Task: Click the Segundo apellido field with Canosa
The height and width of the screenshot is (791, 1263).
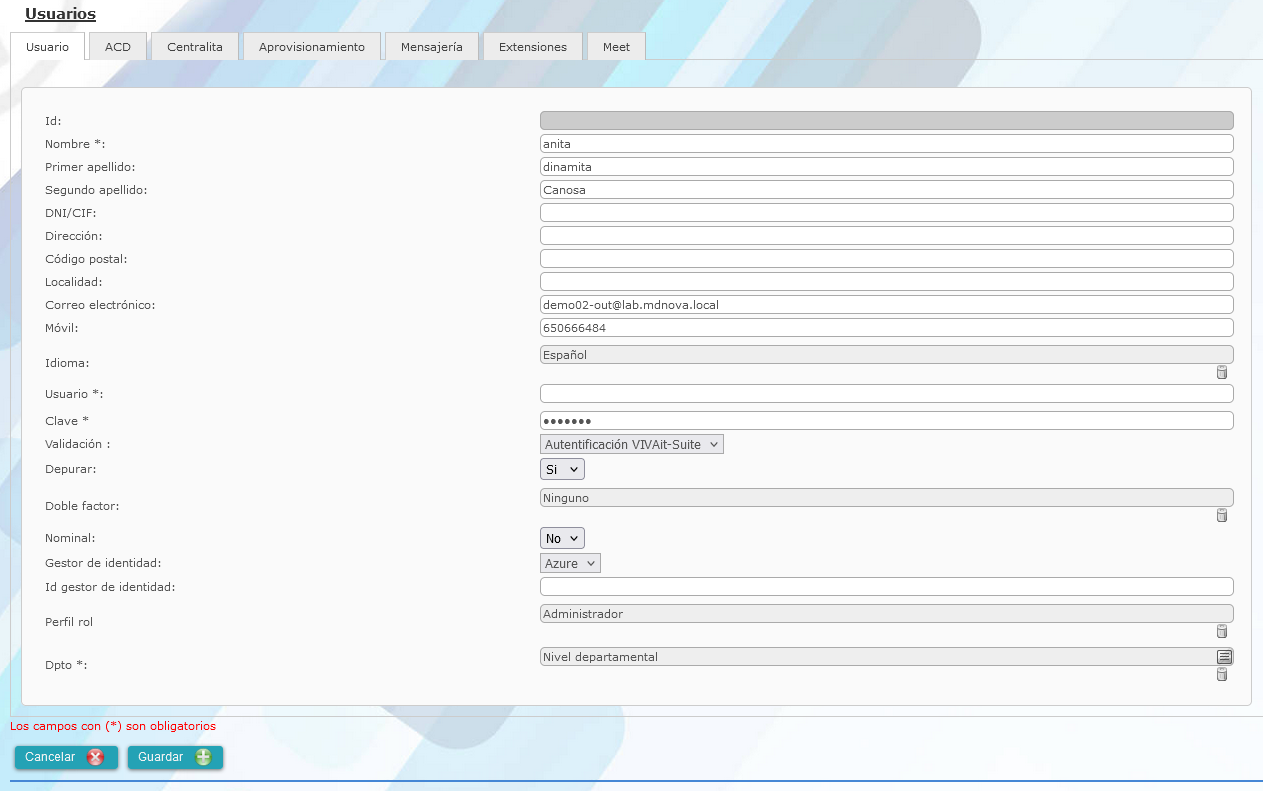Action: pos(886,190)
